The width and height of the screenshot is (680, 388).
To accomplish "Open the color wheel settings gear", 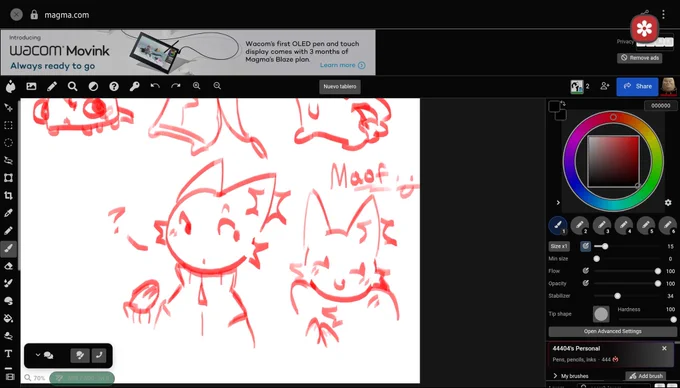I will tap(668, 202).
